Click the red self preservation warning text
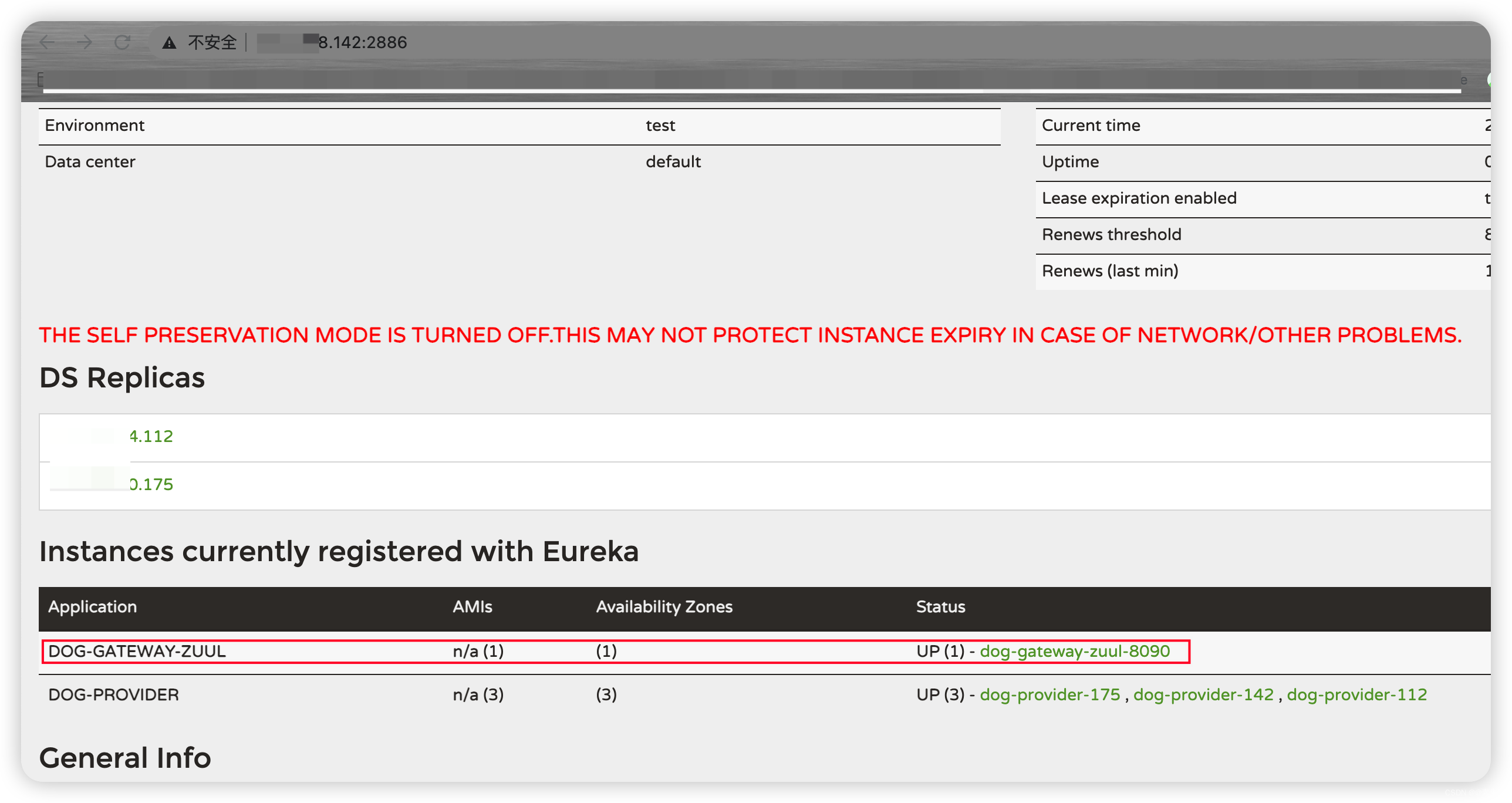Image resolution: width=1512 pixels, height=803 pixels. point(750,335)
